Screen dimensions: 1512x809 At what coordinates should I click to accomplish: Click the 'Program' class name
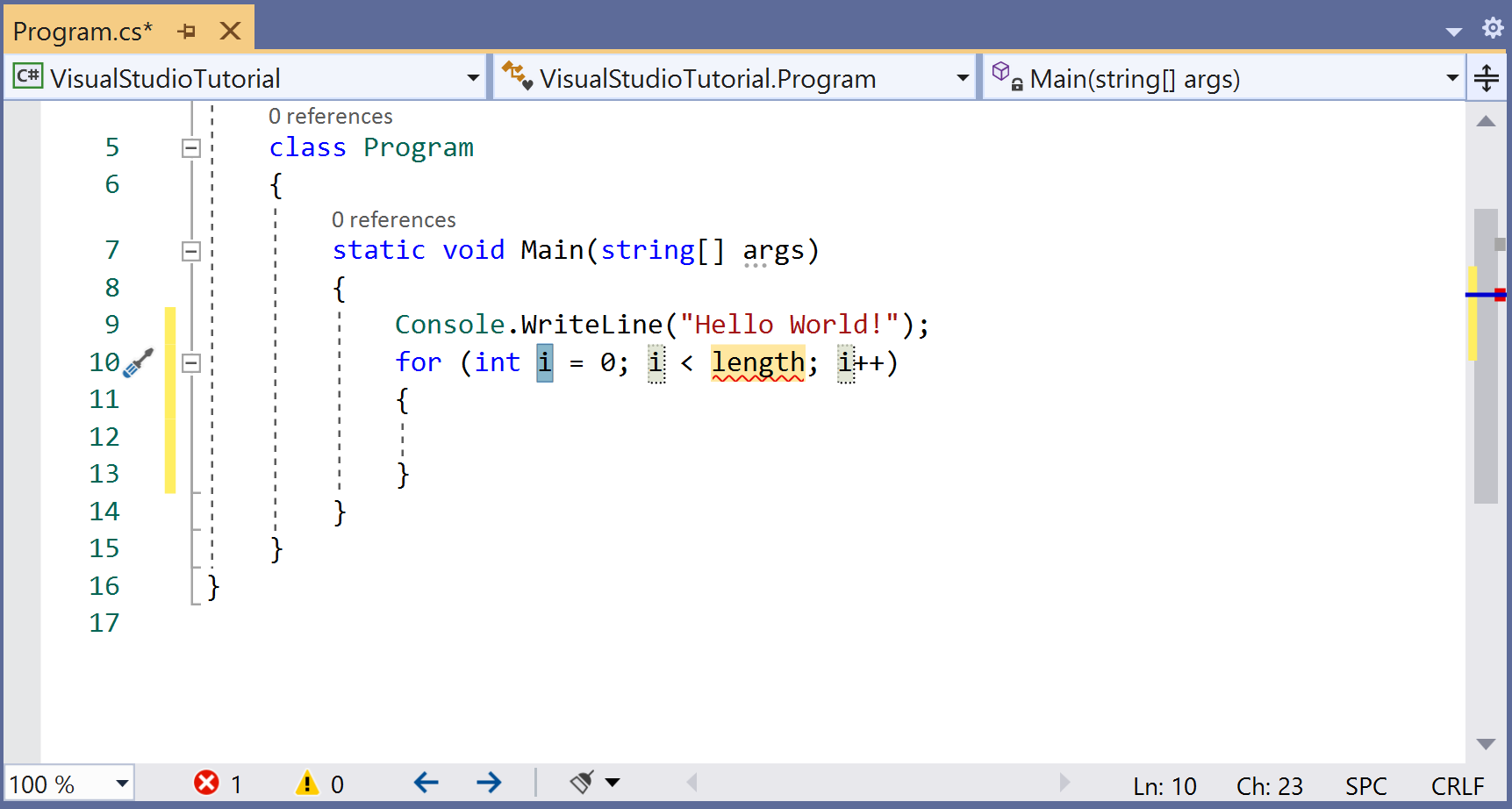[419, 148]
